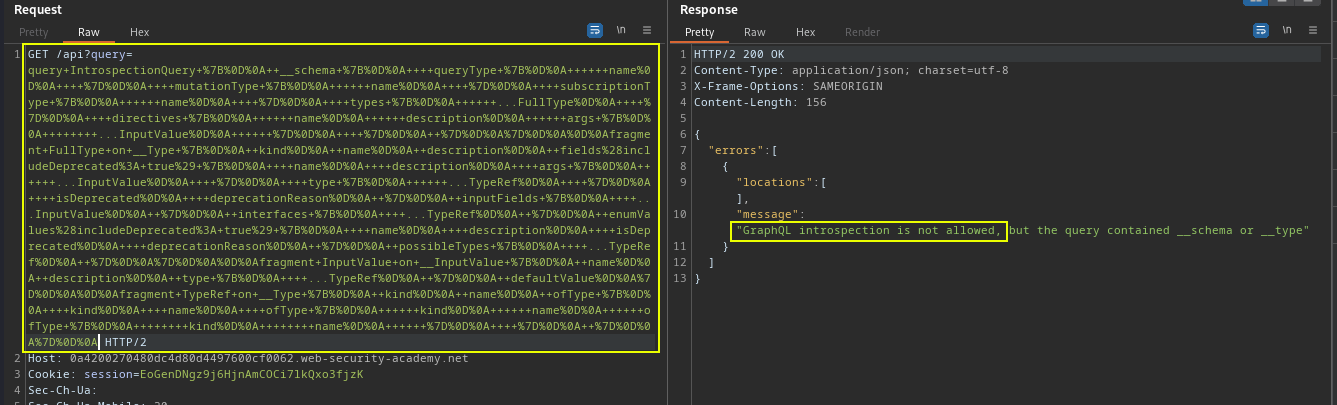Select the rightmost layout view icon
Image resolution: width=1337 pixels, height=405 pixels.
pyautogui.click(x=1308, y=3)
